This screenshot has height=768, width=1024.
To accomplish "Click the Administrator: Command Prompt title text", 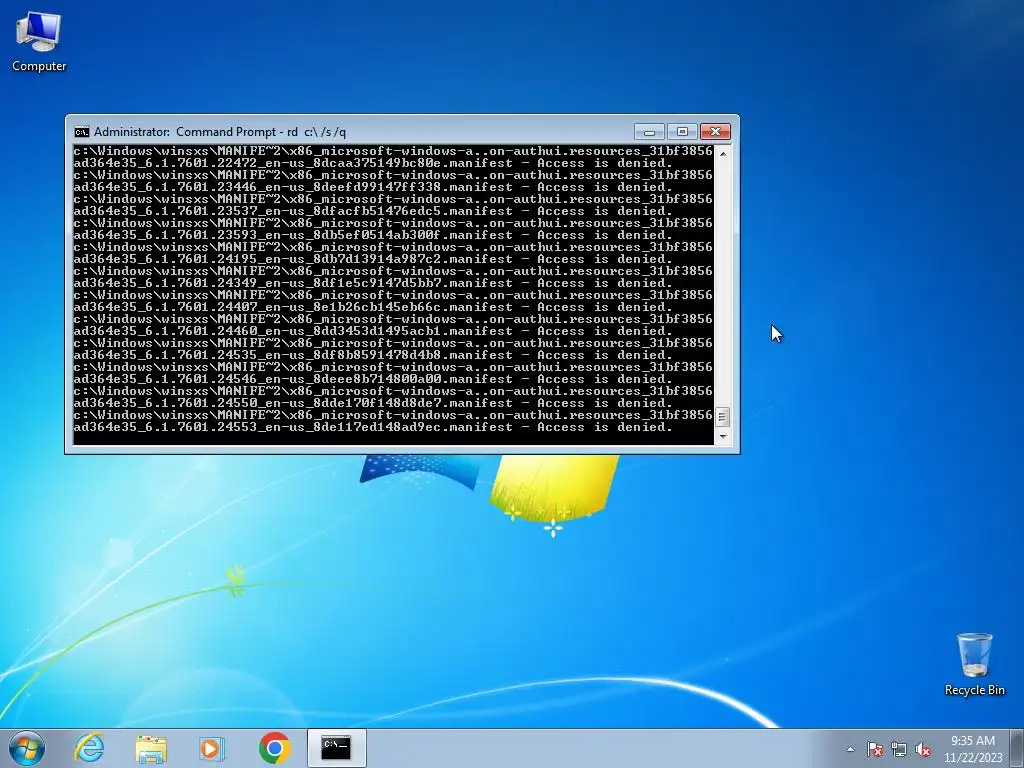I will click(220, 132).
